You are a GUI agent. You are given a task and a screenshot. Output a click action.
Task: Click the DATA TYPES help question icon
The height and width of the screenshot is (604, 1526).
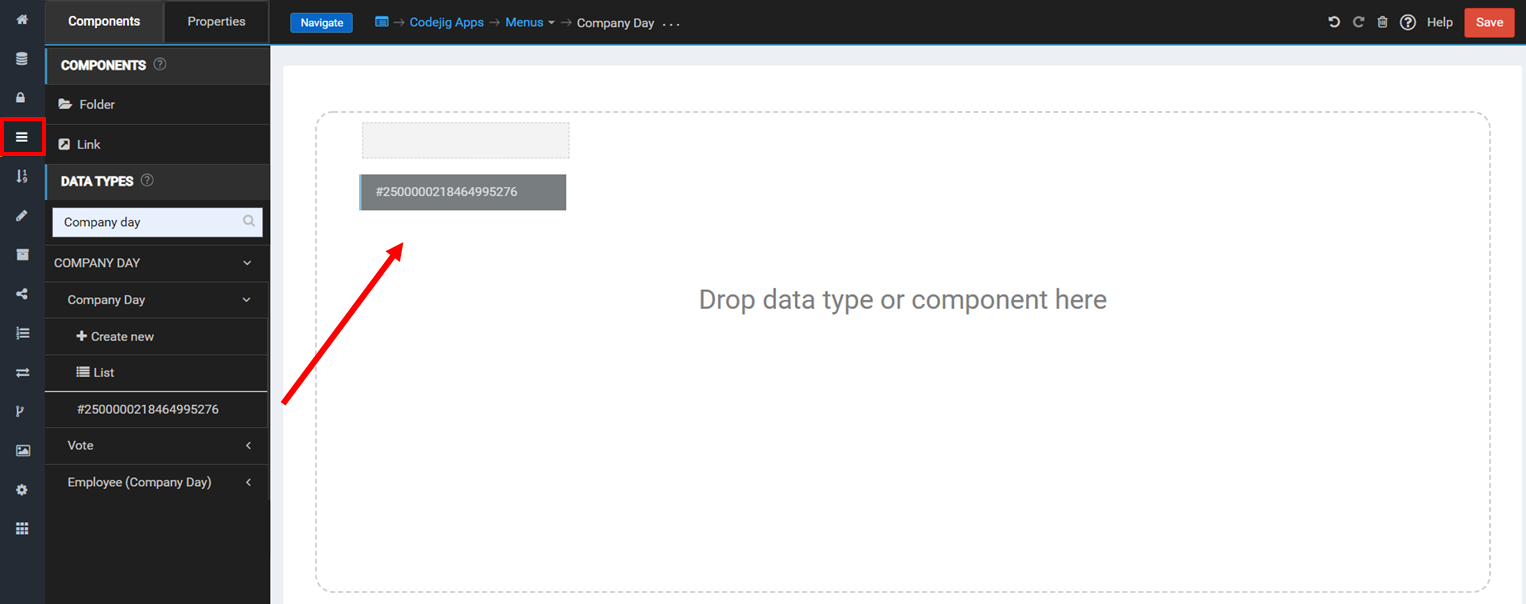147,181
